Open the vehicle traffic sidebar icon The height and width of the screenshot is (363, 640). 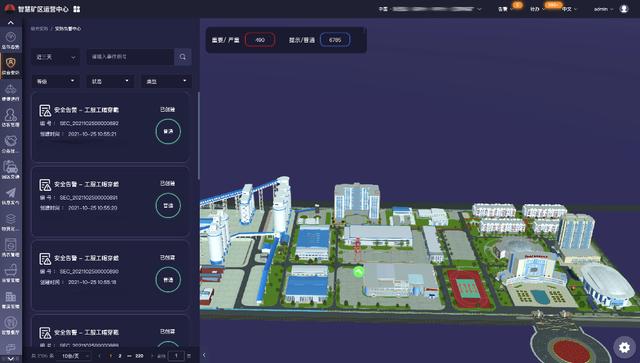[11, 169]
